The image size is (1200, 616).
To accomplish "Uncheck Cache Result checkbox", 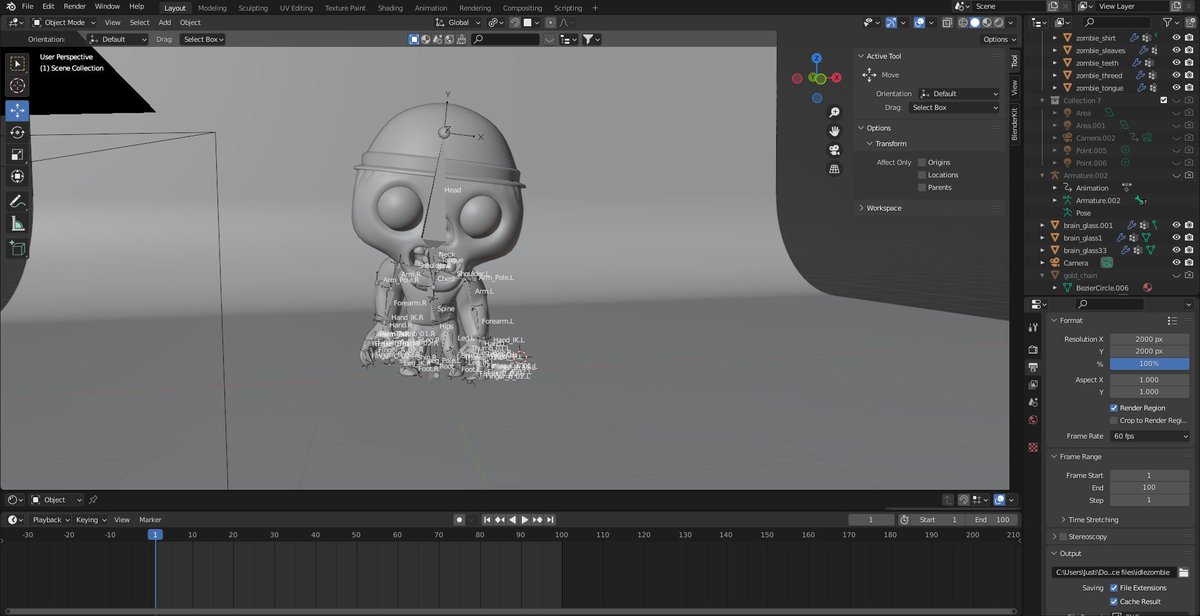I will coord(1114,601).
